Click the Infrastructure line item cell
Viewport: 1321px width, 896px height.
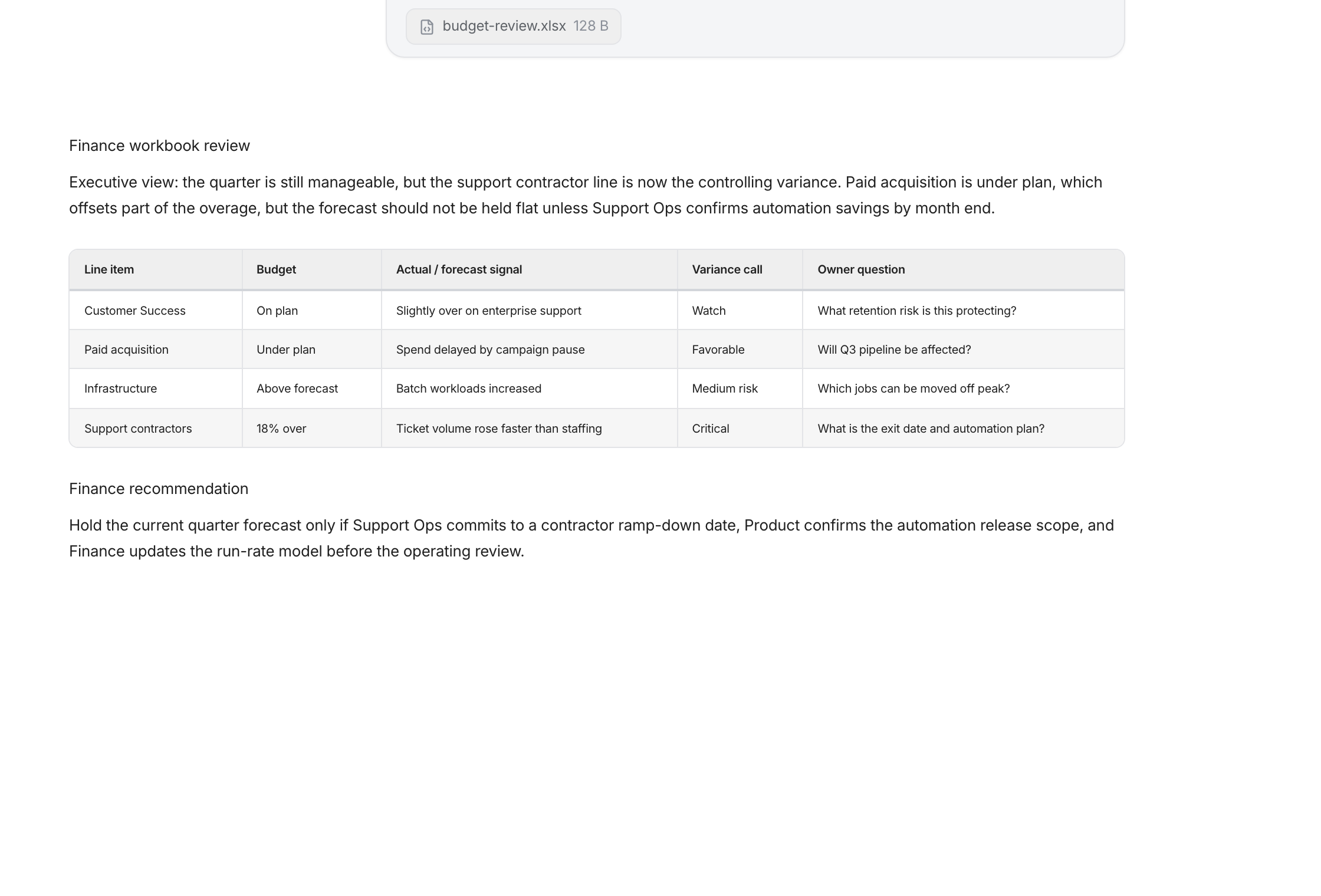[120, 388]
